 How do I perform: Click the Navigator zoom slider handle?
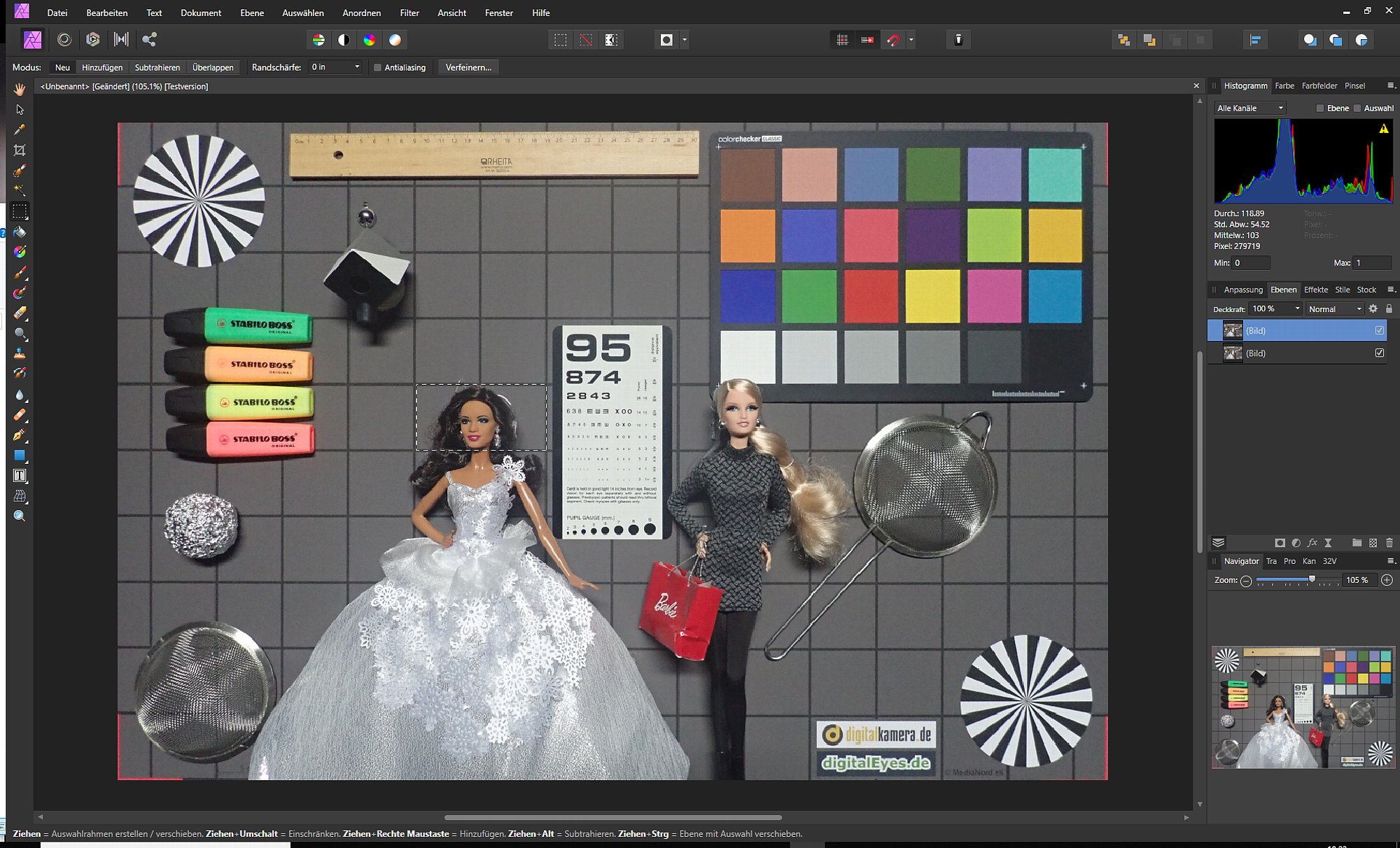(x=1312, y=579)
